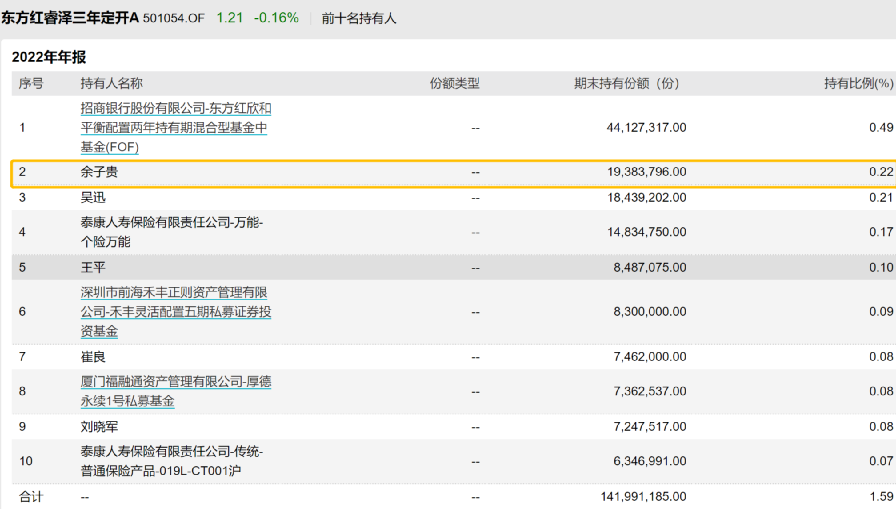Click the 序号 column header
Image resolution: width=896 pixels, height=509 pixels.
31,83
